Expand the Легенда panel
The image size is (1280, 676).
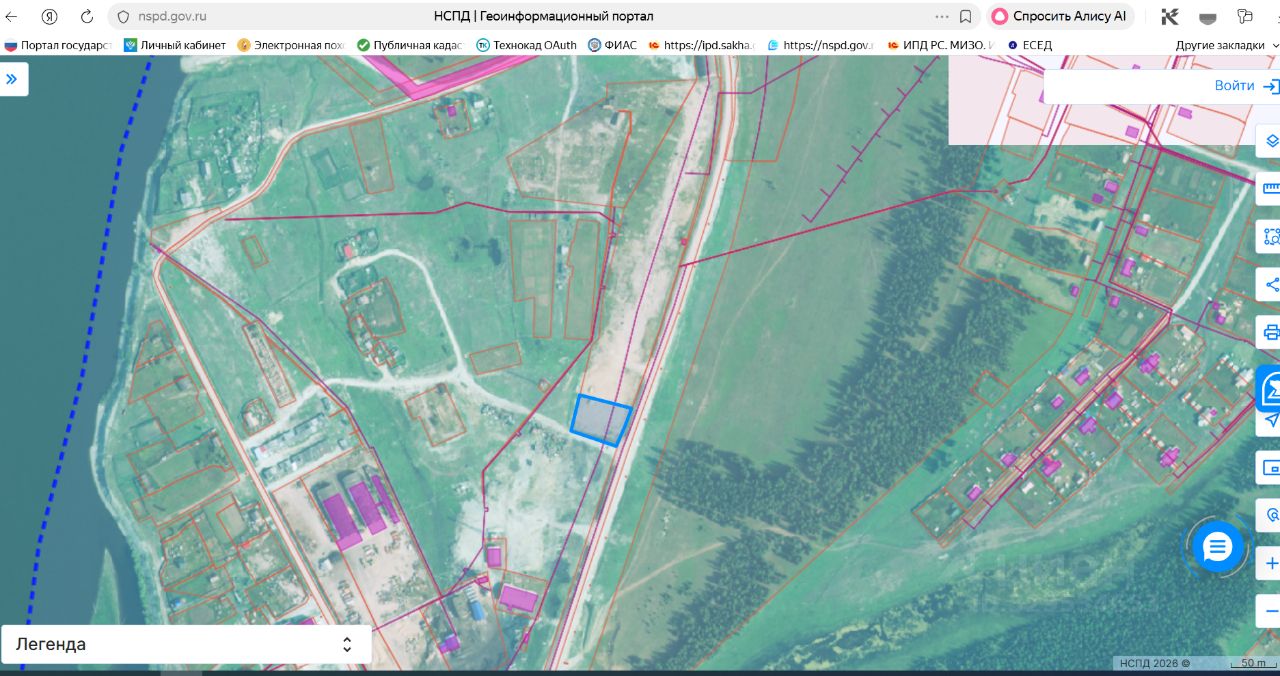(187, 645)
